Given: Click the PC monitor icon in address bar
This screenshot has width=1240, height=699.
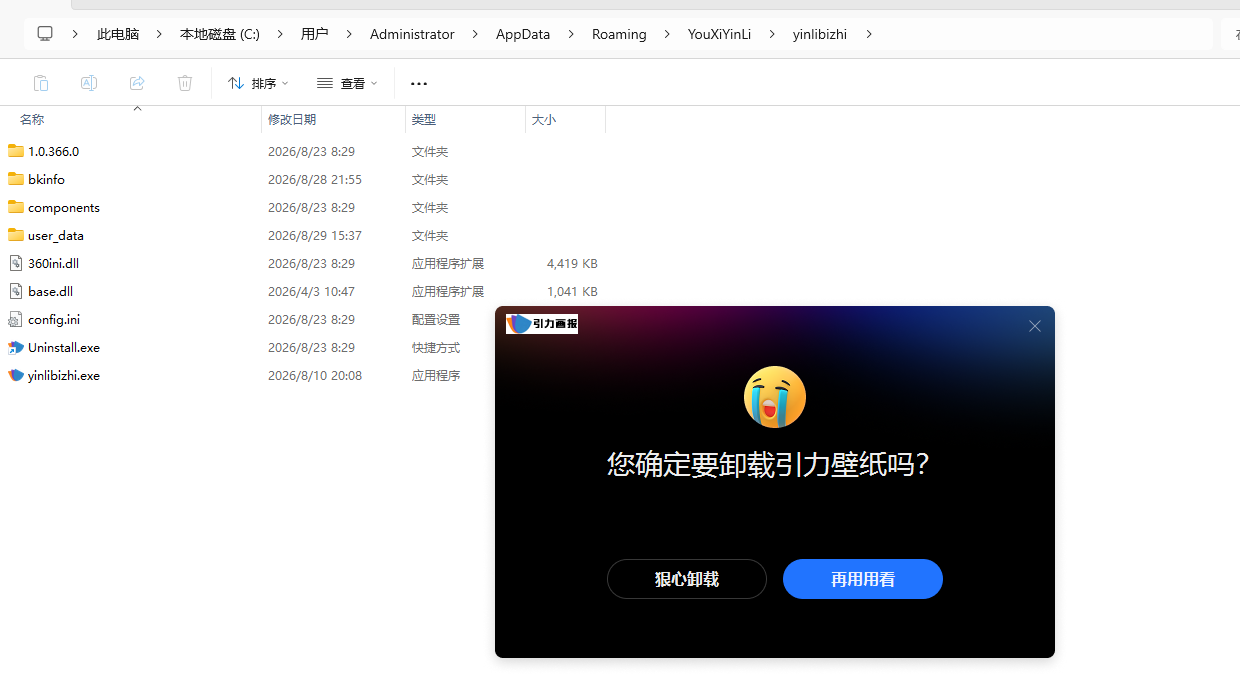Looking at the screenshot, I should tap(45, 34).
